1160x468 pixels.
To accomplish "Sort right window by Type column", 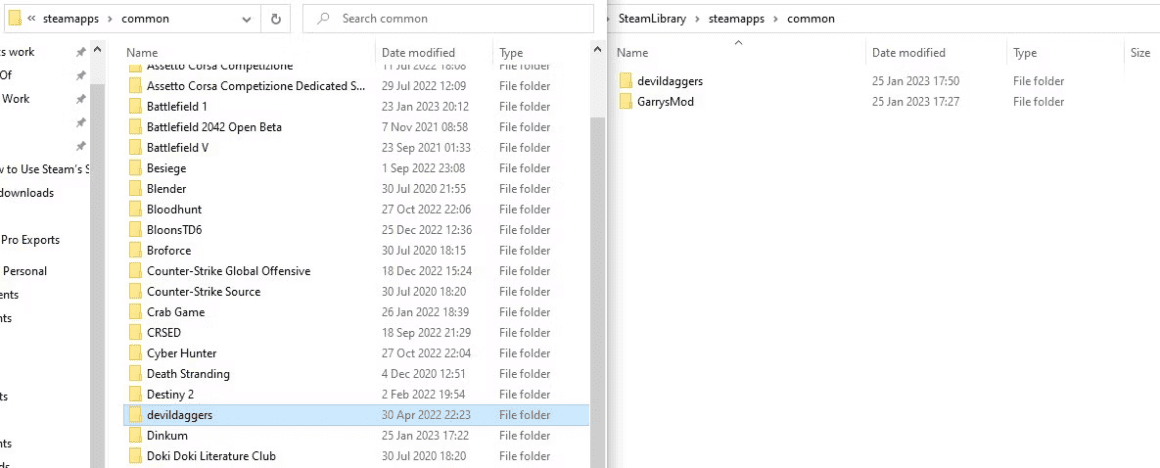I will tap(1025, 52).
